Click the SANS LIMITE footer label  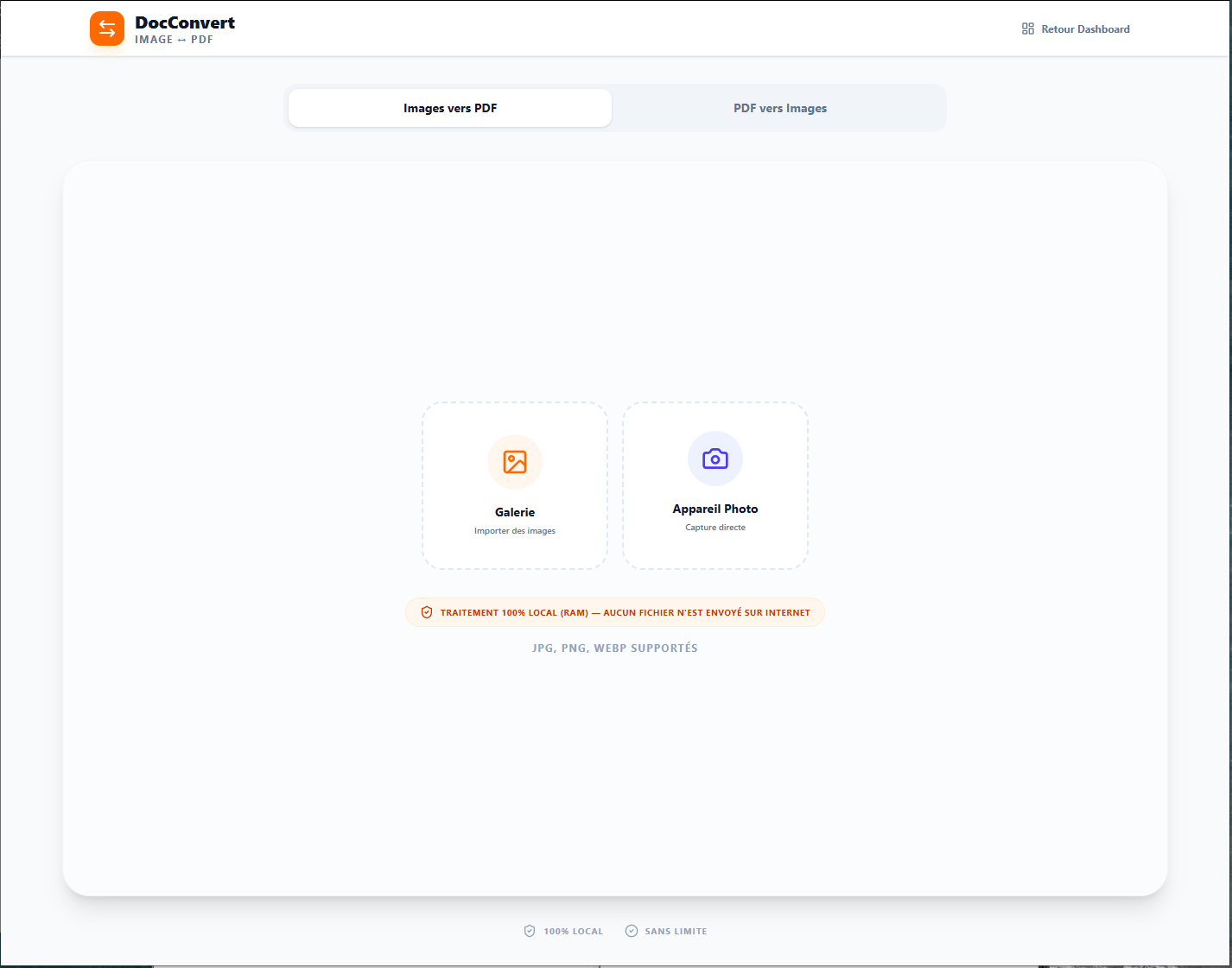click(676, 931)
